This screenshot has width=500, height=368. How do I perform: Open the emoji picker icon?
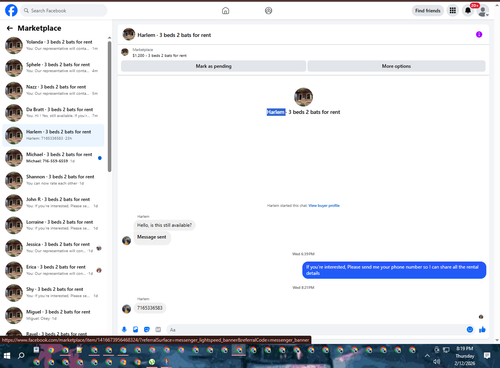(470, 330)
